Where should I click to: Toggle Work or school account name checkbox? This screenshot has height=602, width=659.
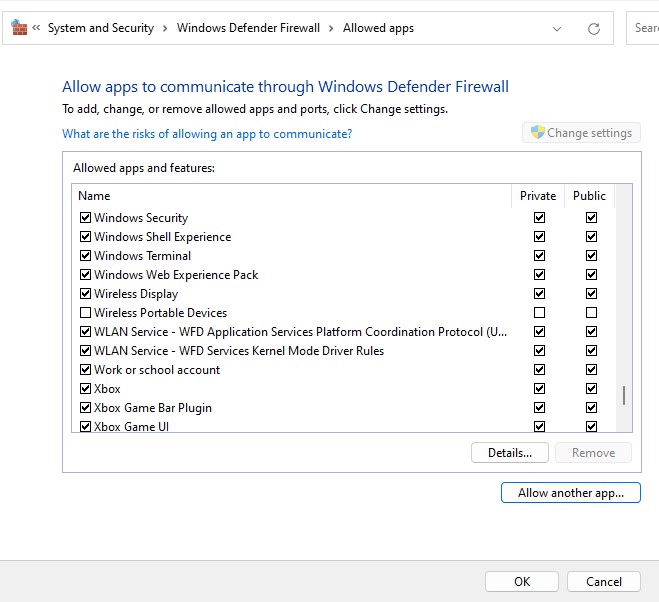[85, 370]
